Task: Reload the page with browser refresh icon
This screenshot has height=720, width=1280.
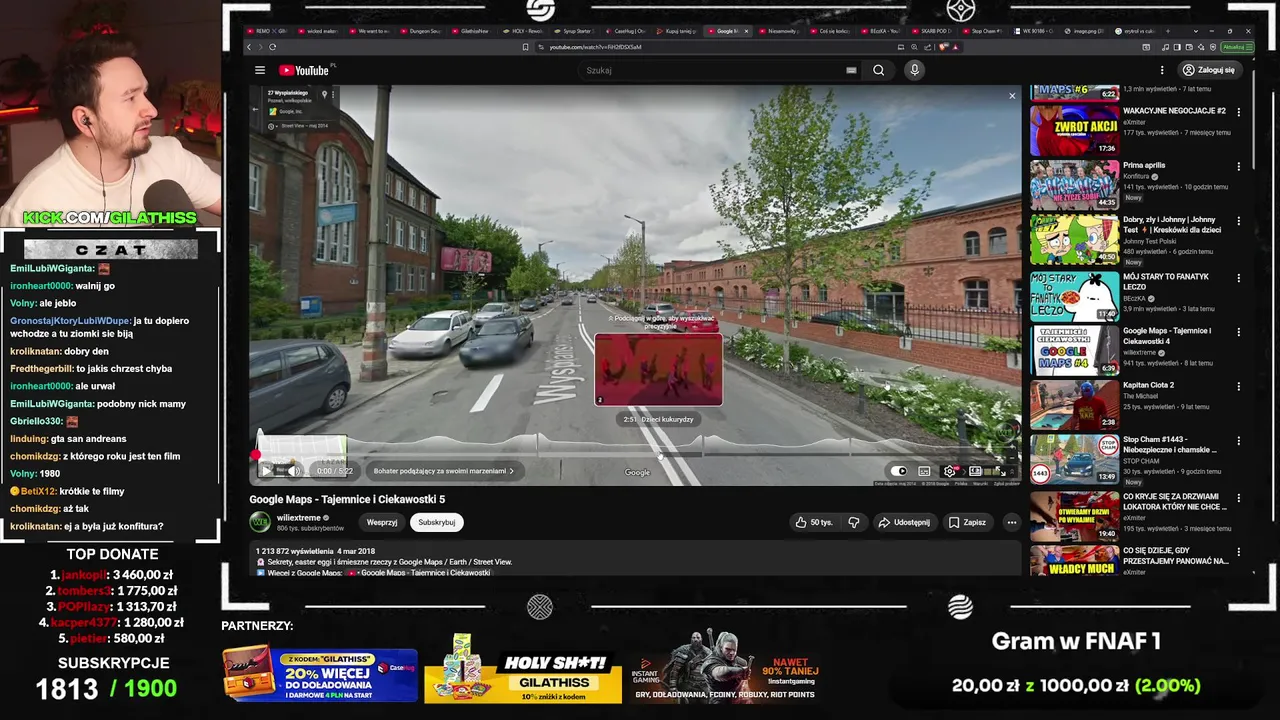Action: point(272,47)
